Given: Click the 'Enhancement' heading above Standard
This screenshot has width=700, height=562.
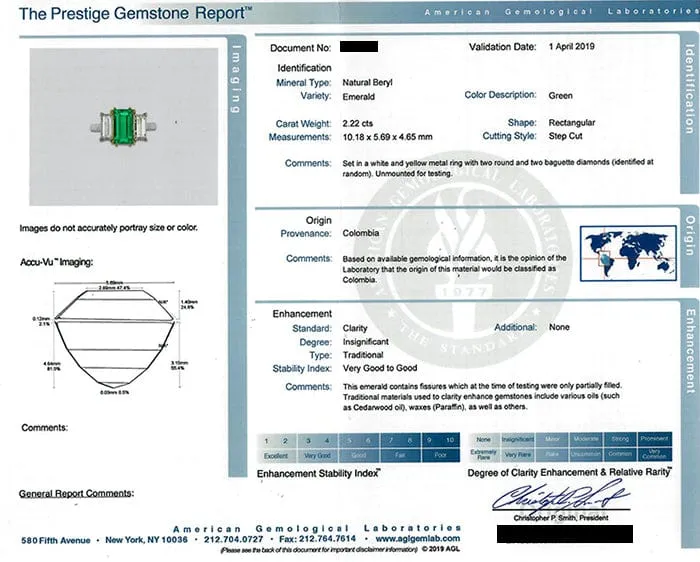Looking at the screenshot, I should [302, 314].
